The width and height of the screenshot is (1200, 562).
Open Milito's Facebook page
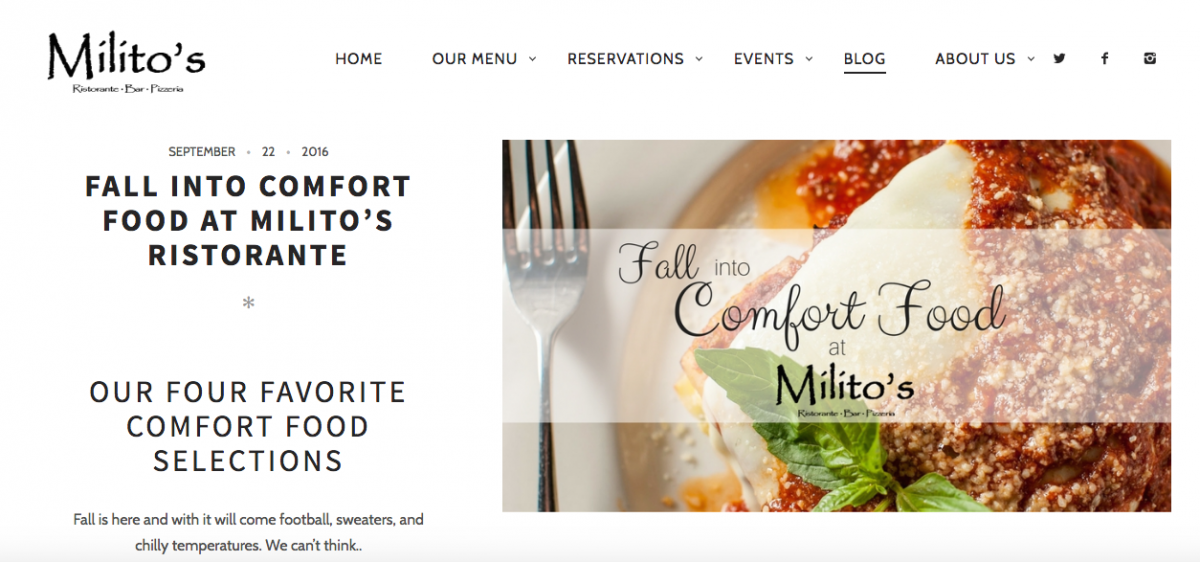tap(1105, 58)
